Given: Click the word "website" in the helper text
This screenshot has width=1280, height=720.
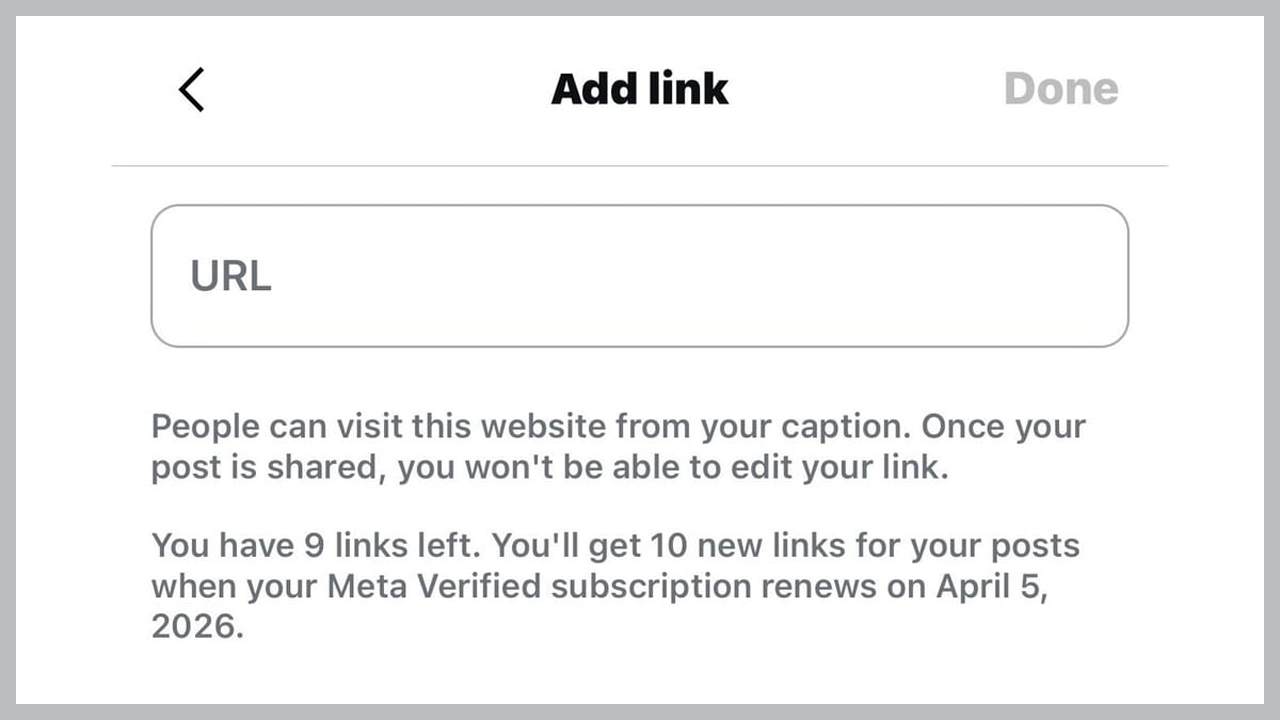Looking at the screenshot, I should coord(543,427).
